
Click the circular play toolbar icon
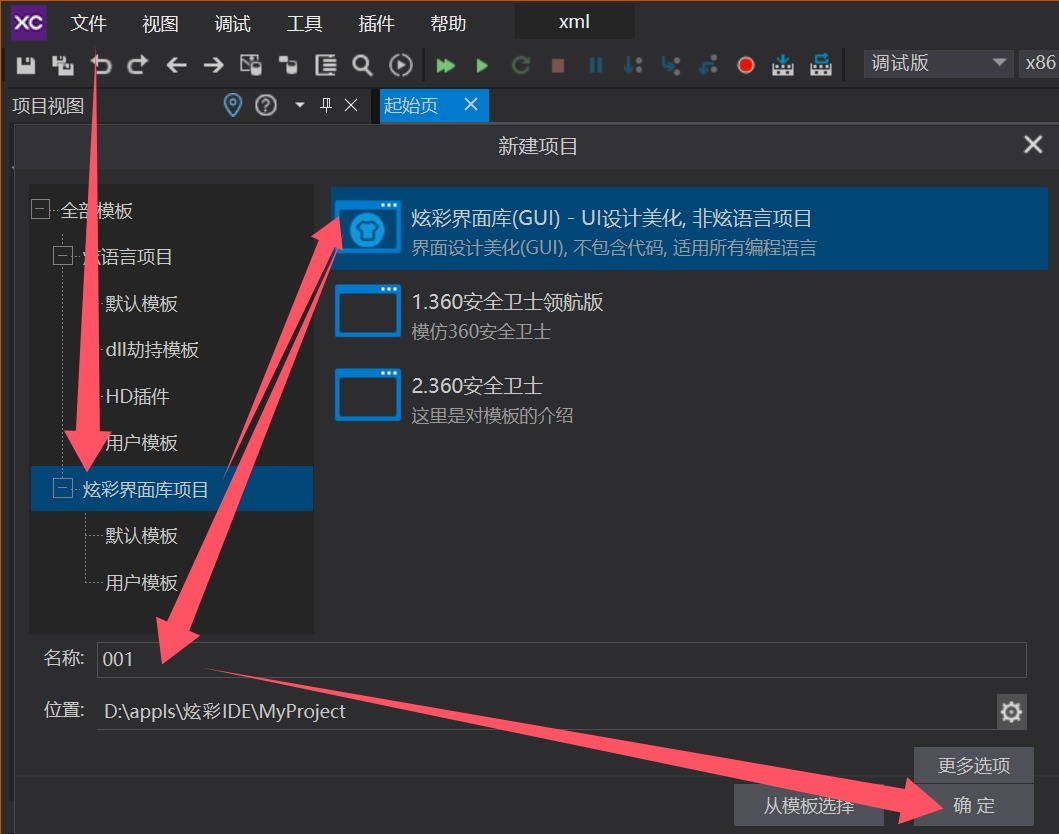click(x=401, y=66)
